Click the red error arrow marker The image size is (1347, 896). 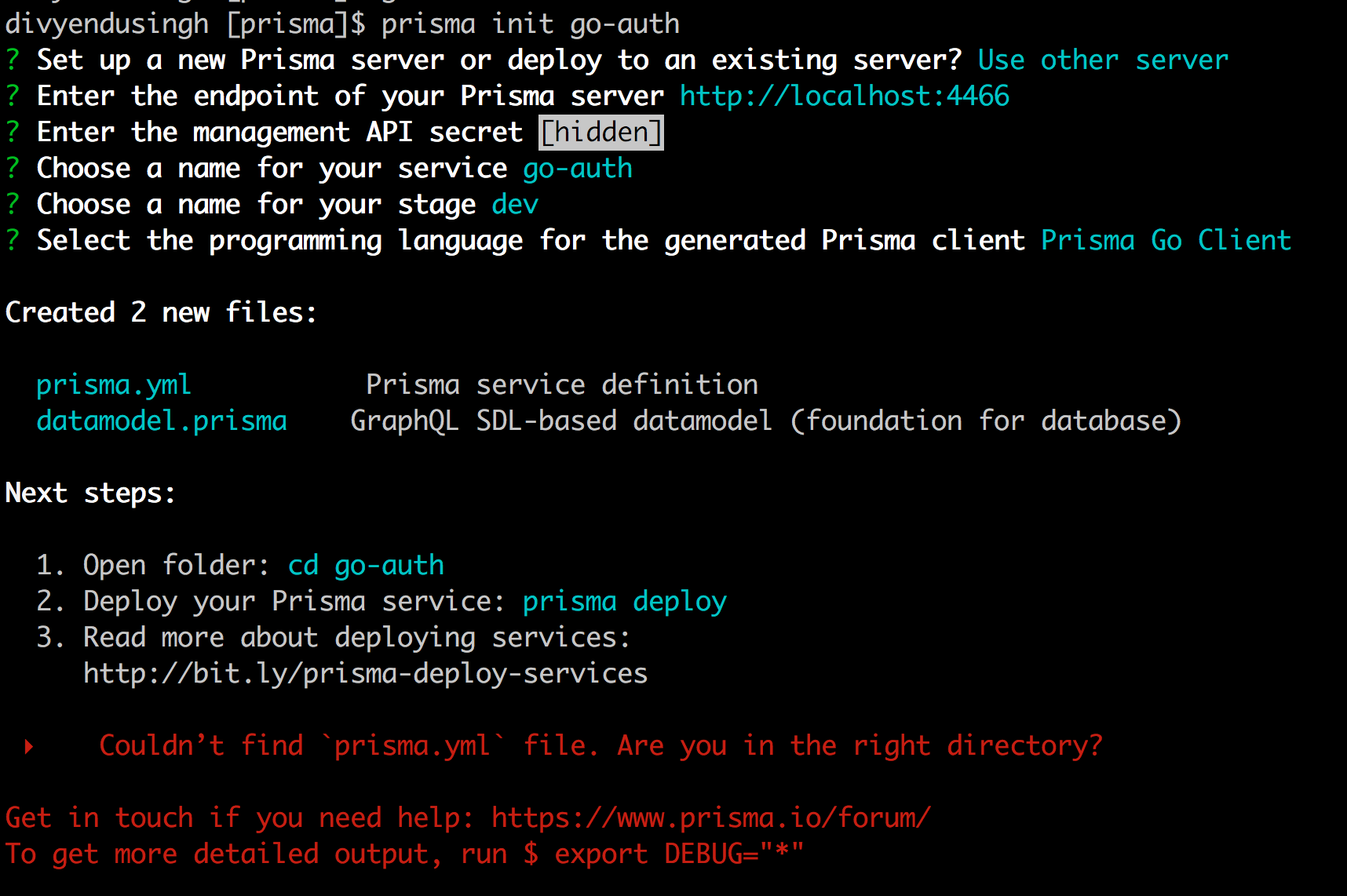point(27,745)
